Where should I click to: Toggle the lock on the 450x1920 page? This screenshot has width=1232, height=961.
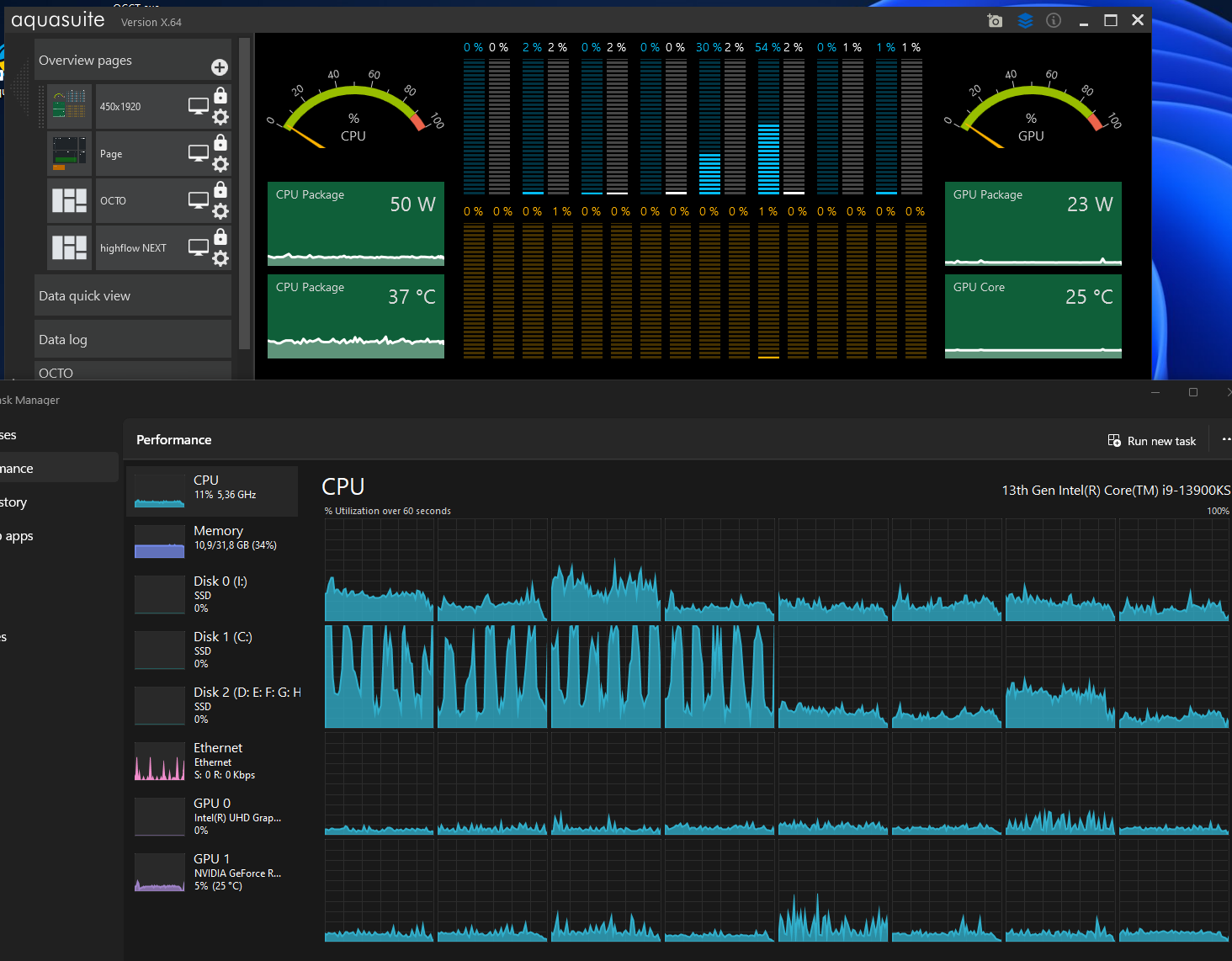tap(220, 96)
